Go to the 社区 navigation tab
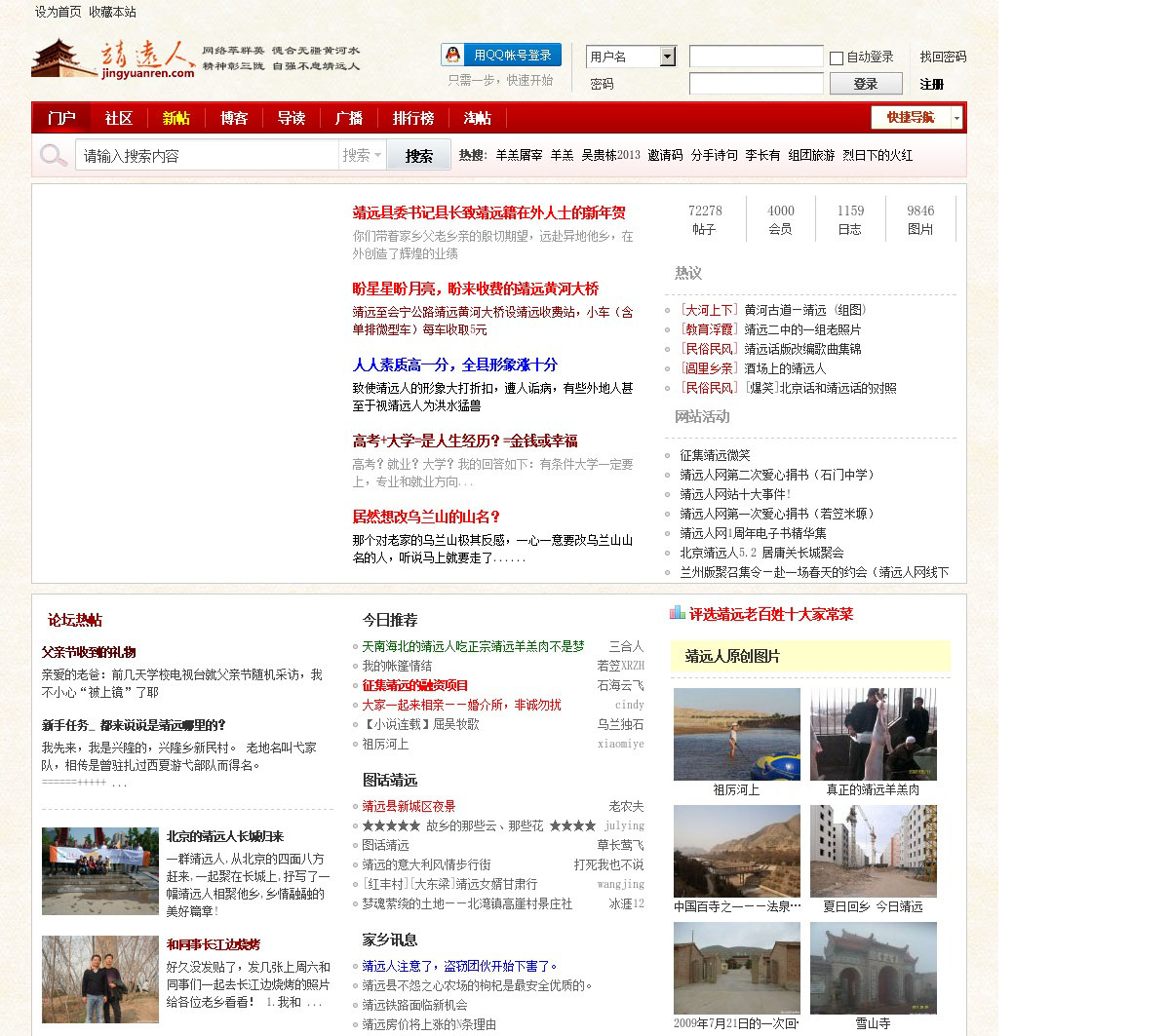 tap(118, 118)
